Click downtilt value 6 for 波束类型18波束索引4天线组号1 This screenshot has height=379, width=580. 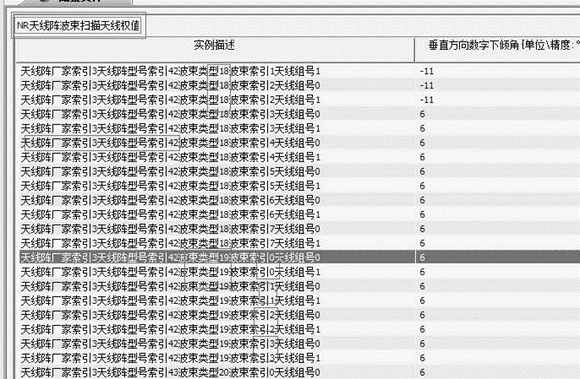click(x=422, y=157)
